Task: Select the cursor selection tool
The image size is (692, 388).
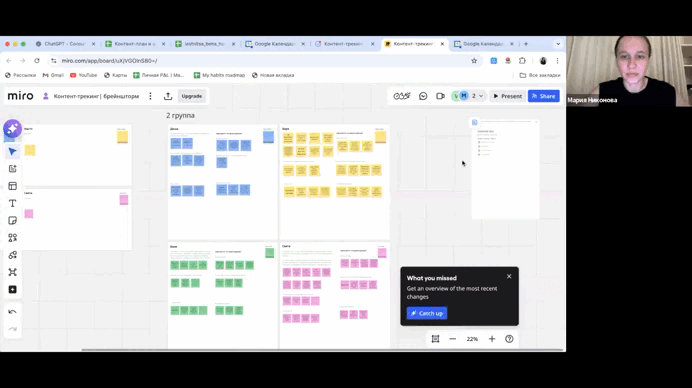Action: tap(12, 151)
